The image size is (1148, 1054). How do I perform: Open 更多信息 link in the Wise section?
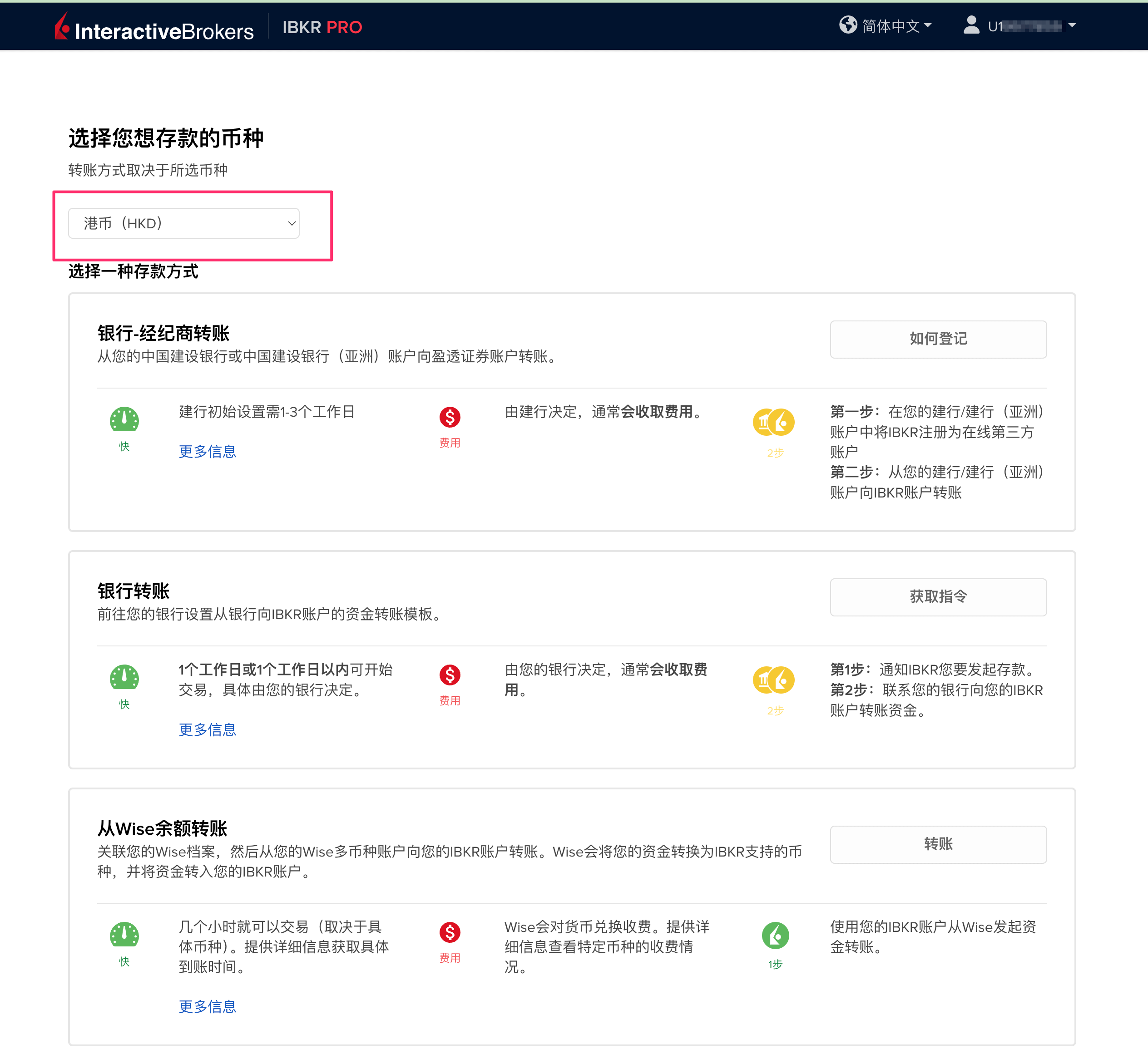(x=207, y=1007)
